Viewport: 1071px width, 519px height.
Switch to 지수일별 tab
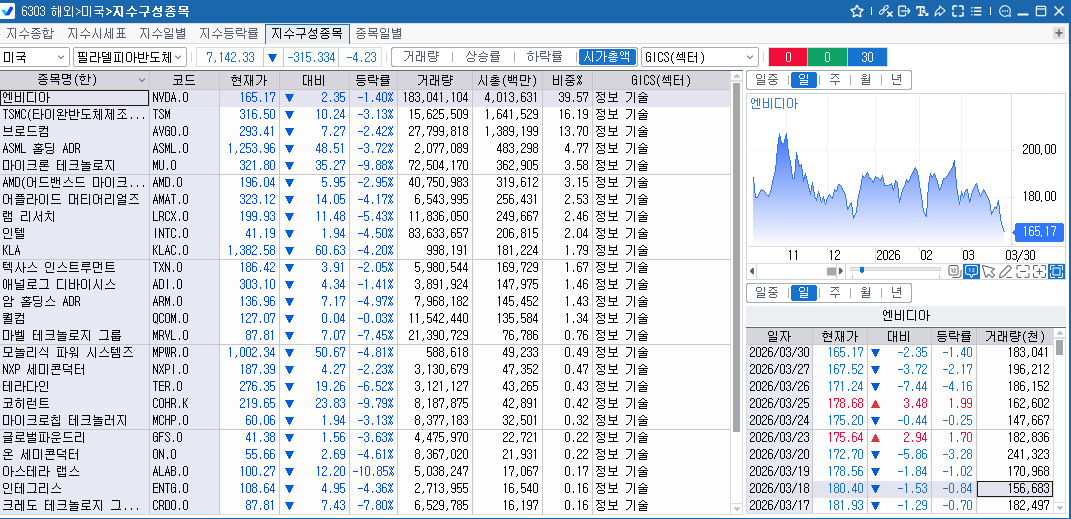click(x=164, y=33)
